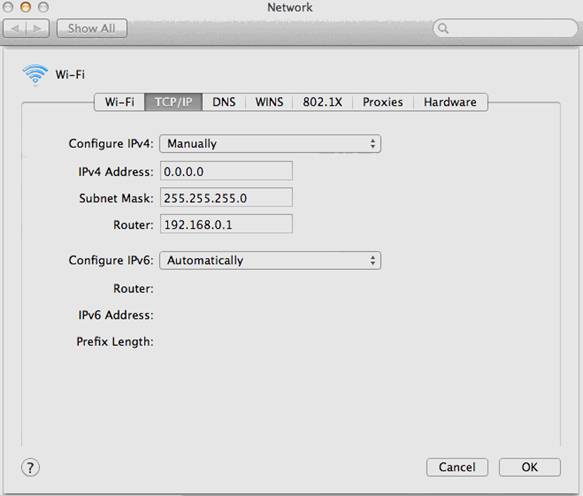
Task: Click the Cancel button
Action: click(x=457, y=467)
